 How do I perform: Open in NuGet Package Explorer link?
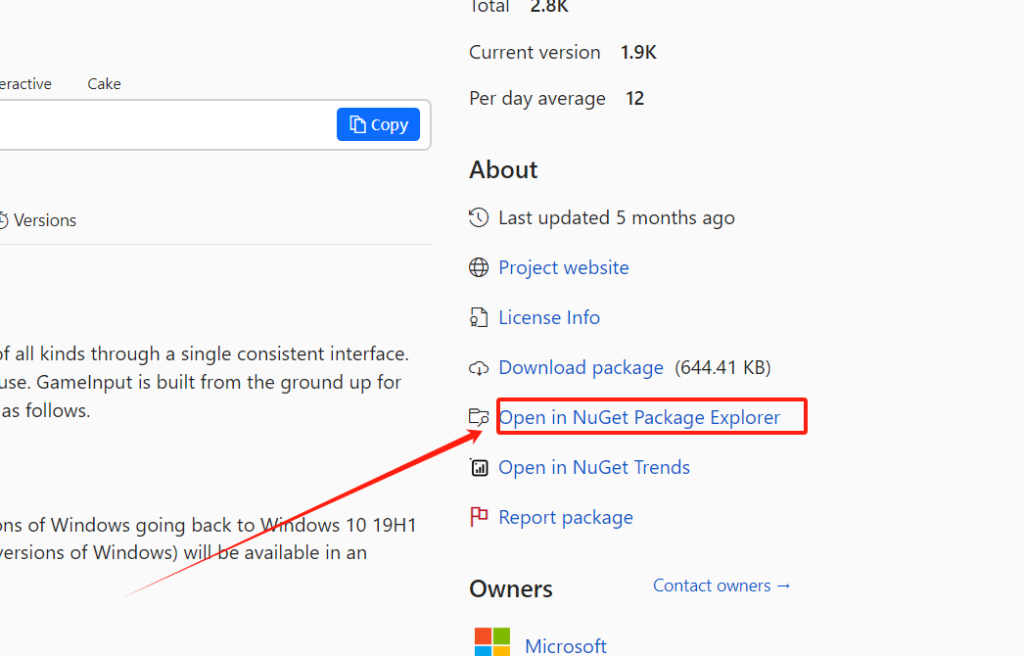click(639, 417)
